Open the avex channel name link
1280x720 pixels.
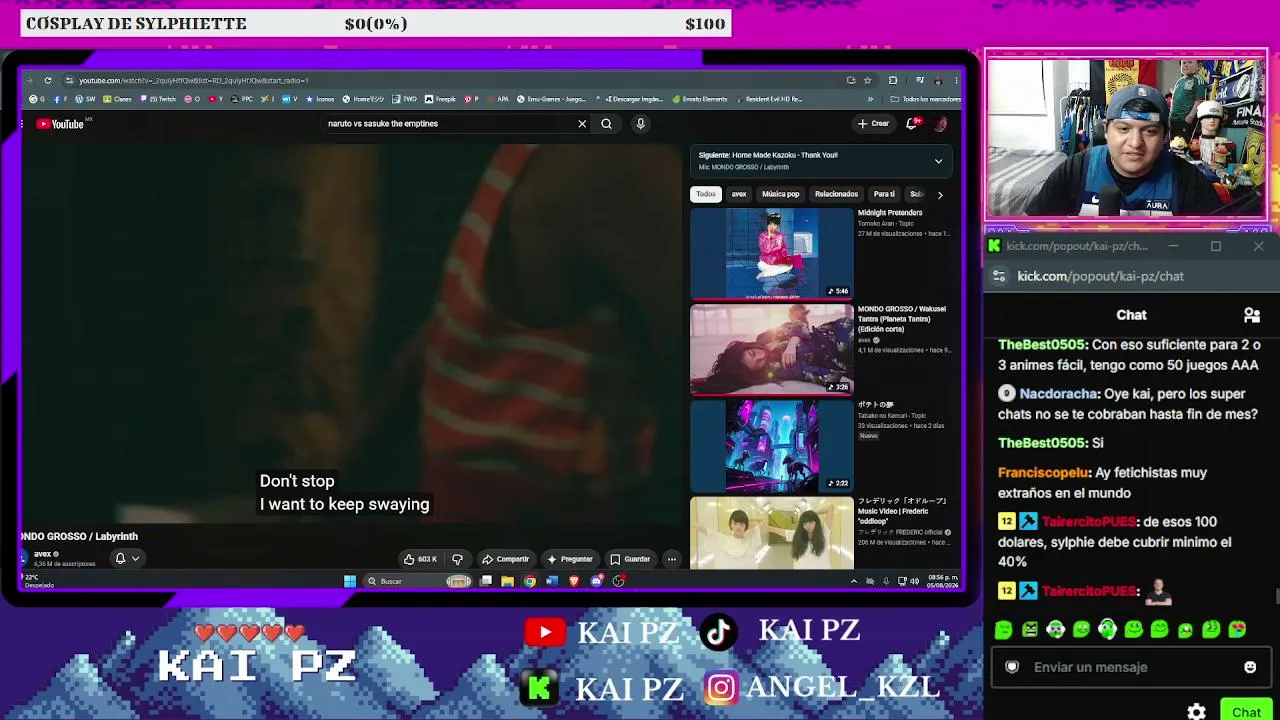pos(42,554)
